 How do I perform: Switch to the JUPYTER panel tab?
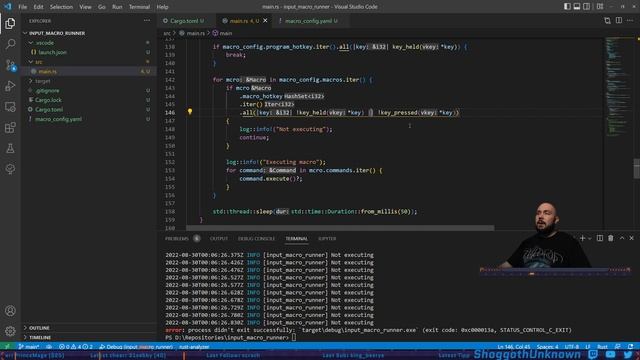click(x=327, y=238)
